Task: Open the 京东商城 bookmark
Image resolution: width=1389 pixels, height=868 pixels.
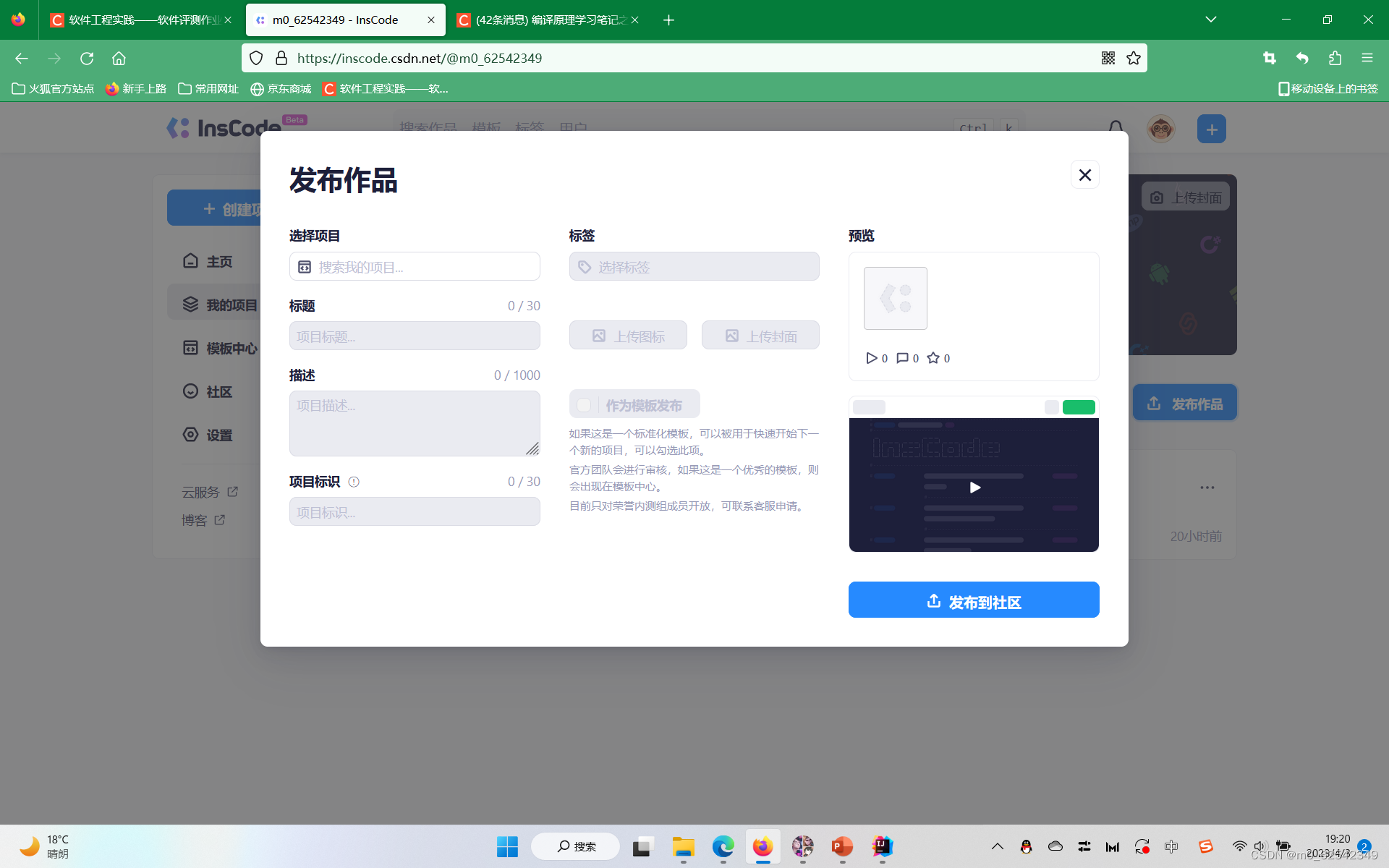Action: click(x=281, y=88)
